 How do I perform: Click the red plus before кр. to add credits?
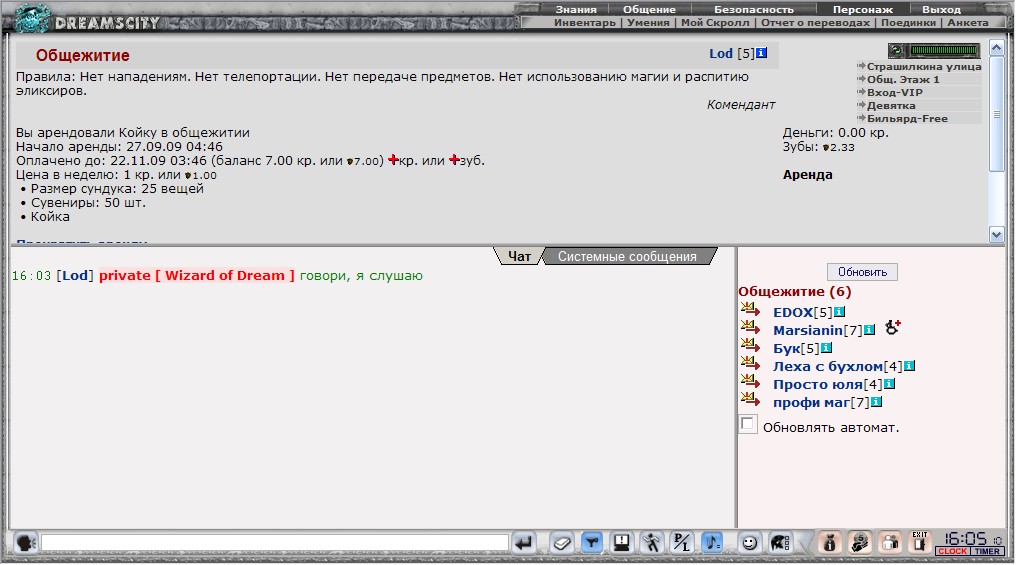click(393, 159)
